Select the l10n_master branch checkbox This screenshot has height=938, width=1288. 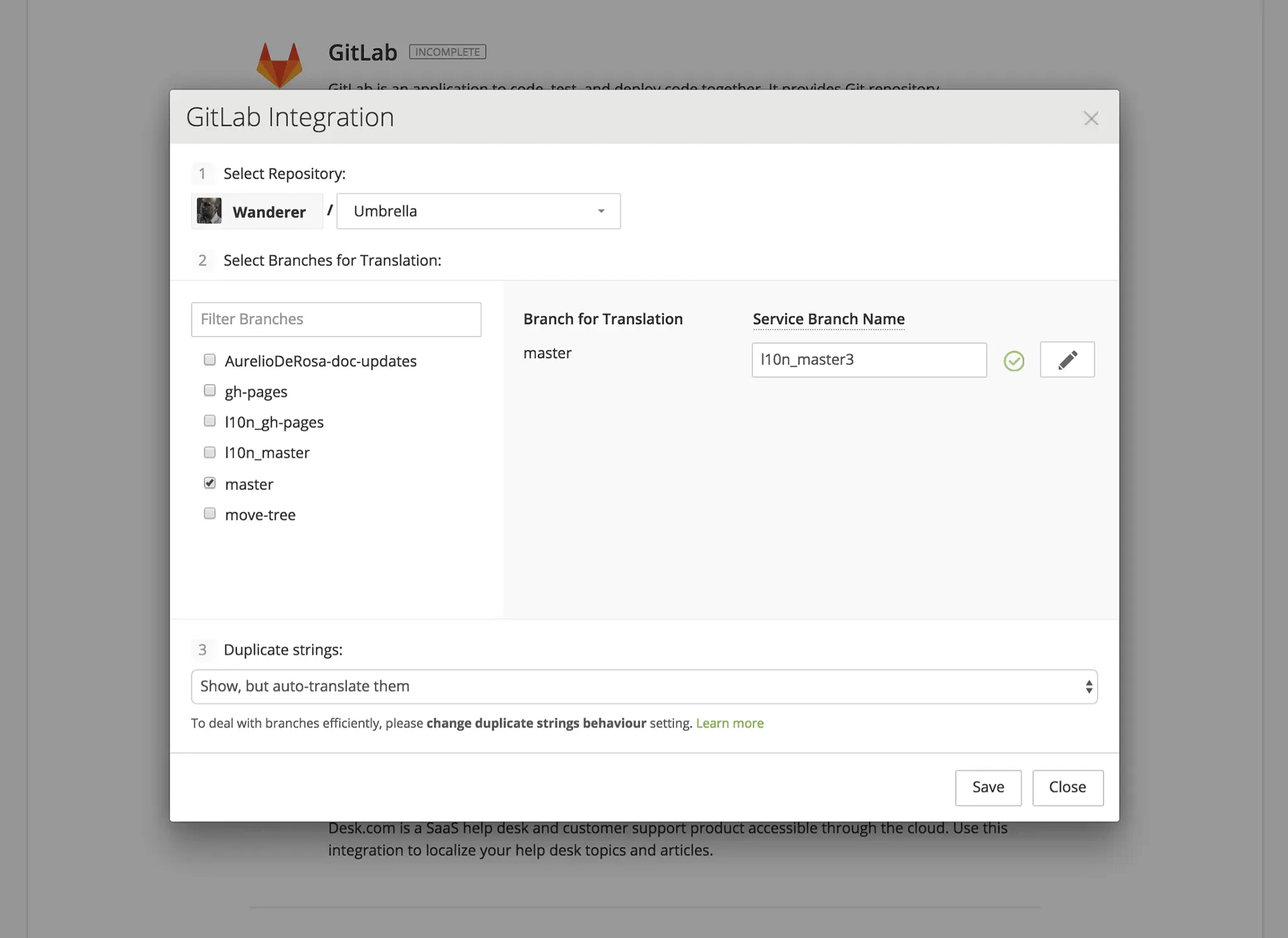210,452
